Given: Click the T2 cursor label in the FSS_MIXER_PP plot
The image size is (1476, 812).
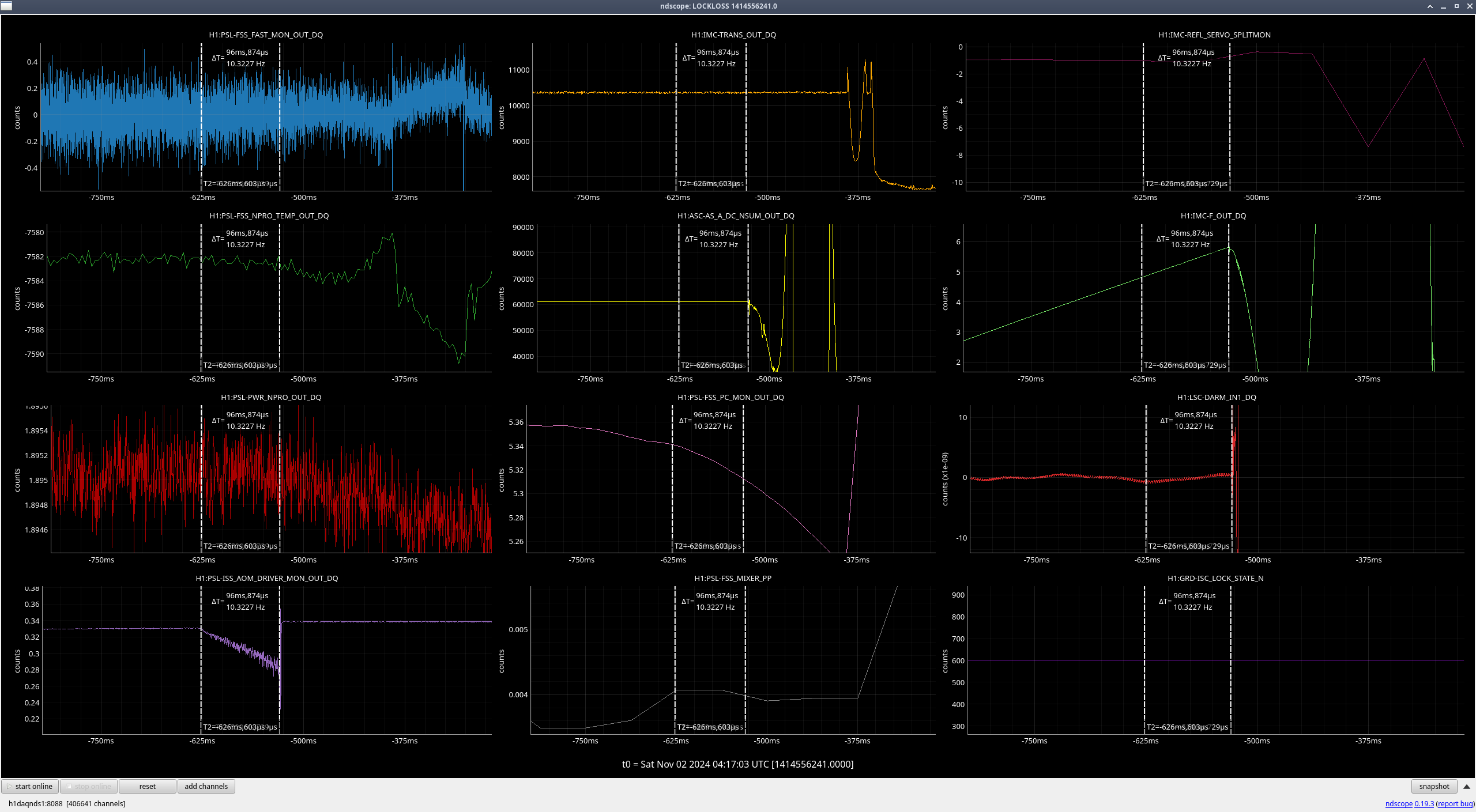Looking at the screenshot, I should [x=710, y=727].
